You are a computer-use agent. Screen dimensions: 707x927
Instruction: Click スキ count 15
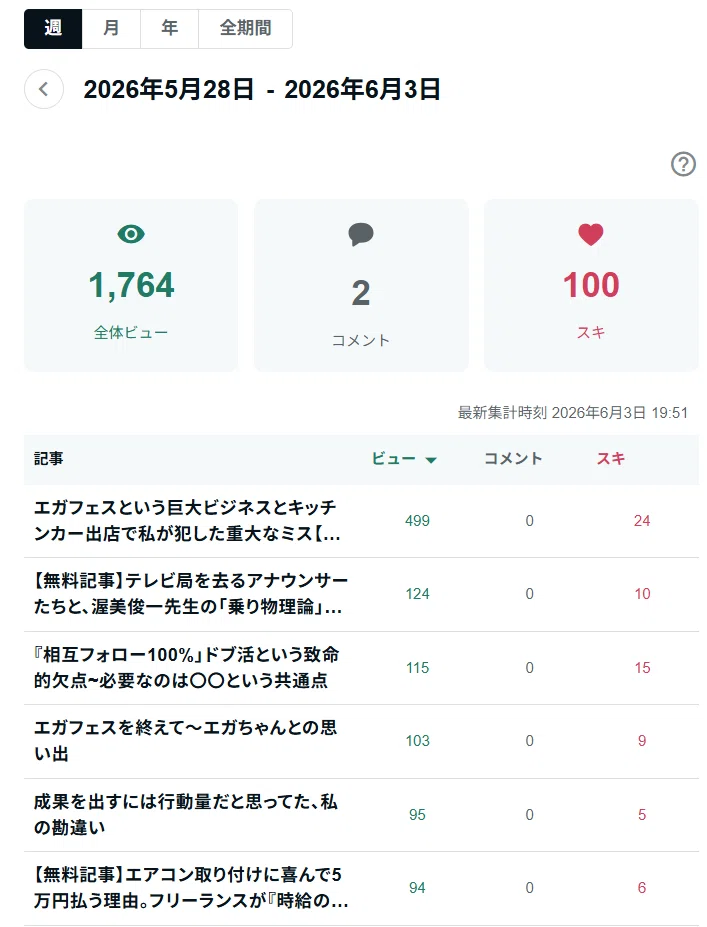[642, 668]
